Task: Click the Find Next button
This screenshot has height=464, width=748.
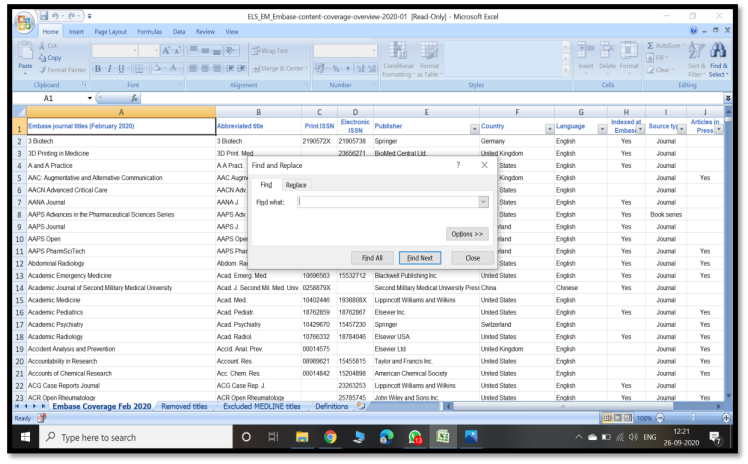Action: pyautogui.click(x=420, y=258)
